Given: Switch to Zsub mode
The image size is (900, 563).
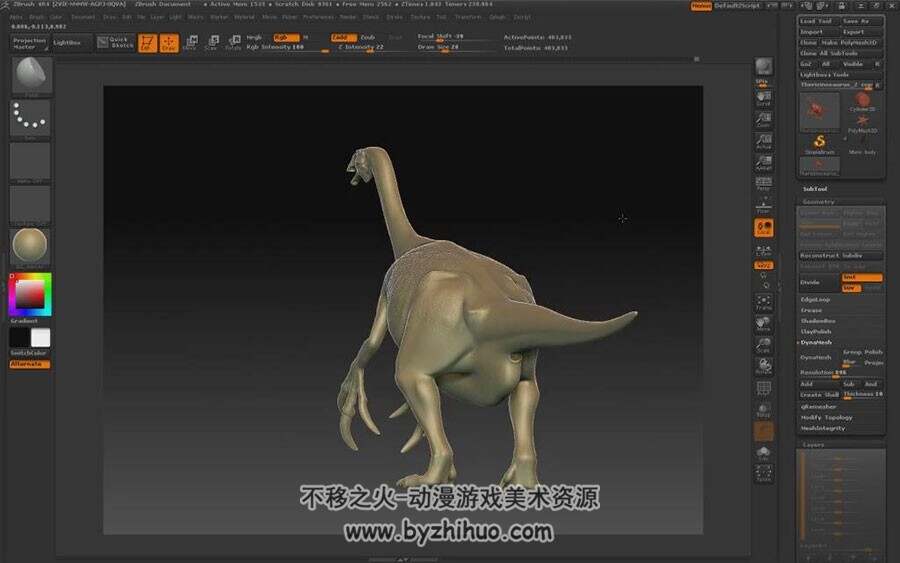Looking at the screenshot, I should [x=368, y=37].
